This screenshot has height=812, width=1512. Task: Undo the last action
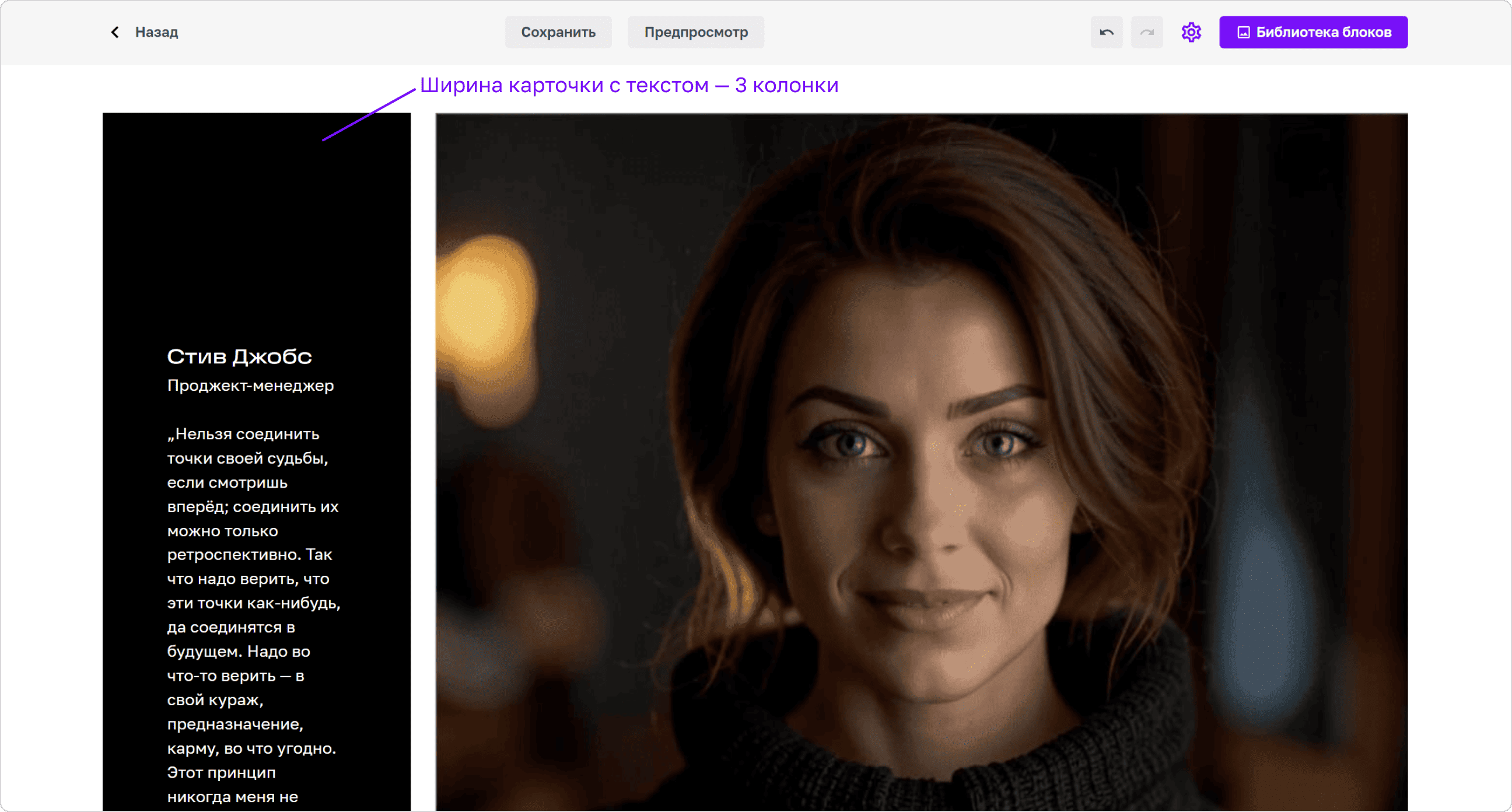click(1107, 32)
